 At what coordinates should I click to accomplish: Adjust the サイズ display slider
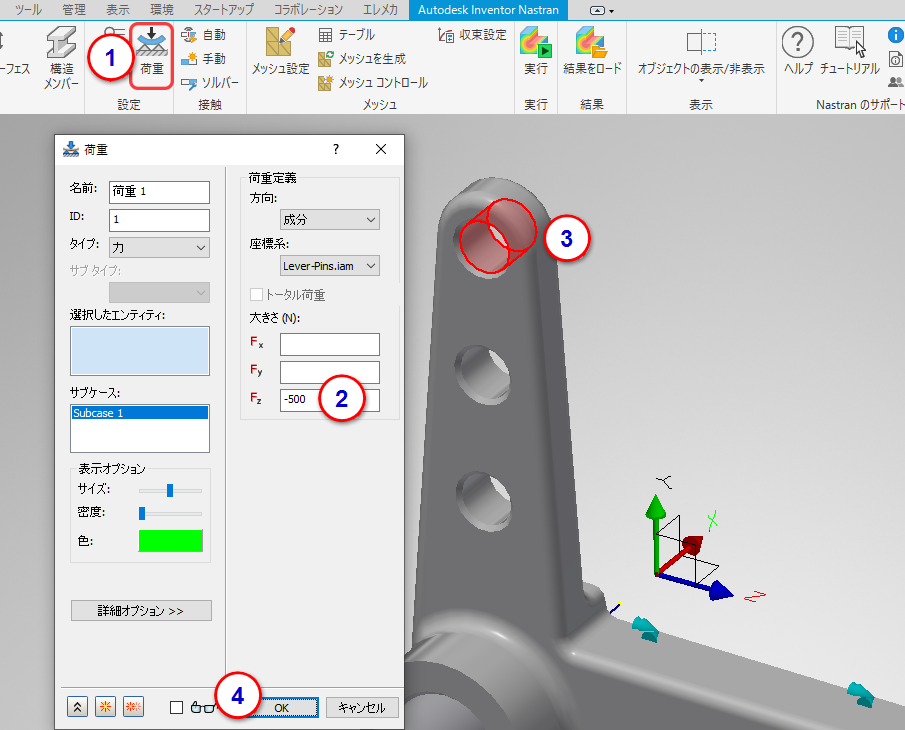pyautogui.click(x=170, y=491)
